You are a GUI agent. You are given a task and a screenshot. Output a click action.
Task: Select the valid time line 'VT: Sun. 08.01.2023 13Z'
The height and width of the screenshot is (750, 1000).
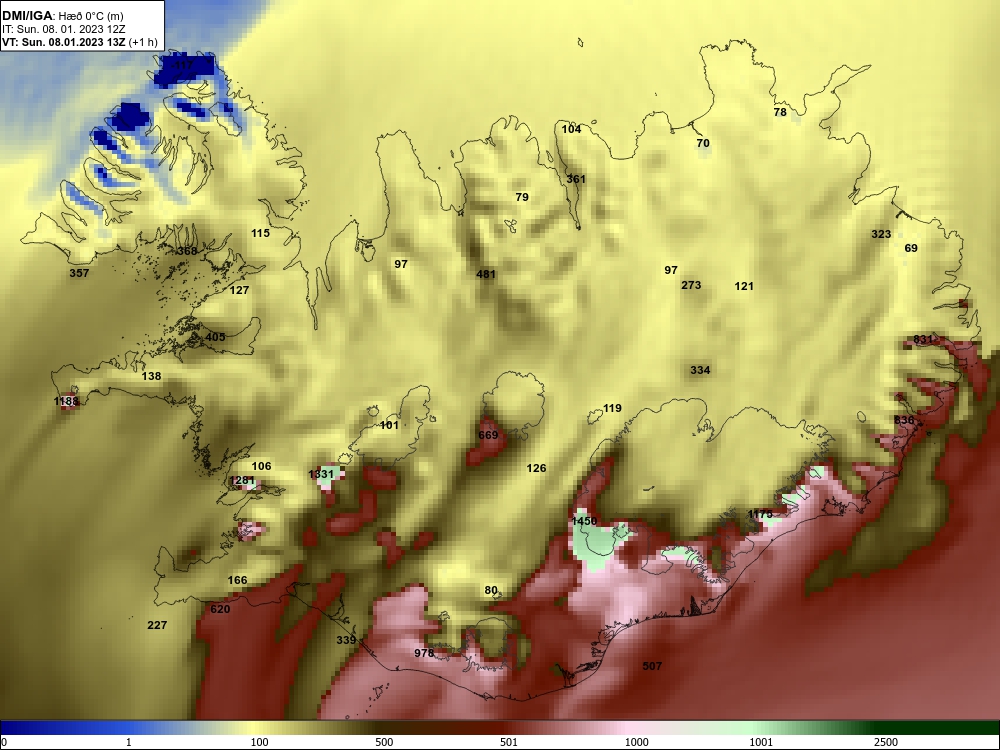[x=65, y=42]
